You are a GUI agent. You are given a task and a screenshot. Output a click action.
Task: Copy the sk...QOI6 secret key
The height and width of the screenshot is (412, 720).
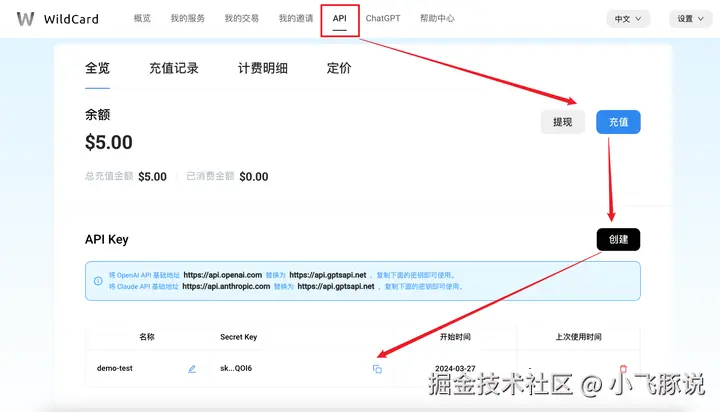pos(377,369)
